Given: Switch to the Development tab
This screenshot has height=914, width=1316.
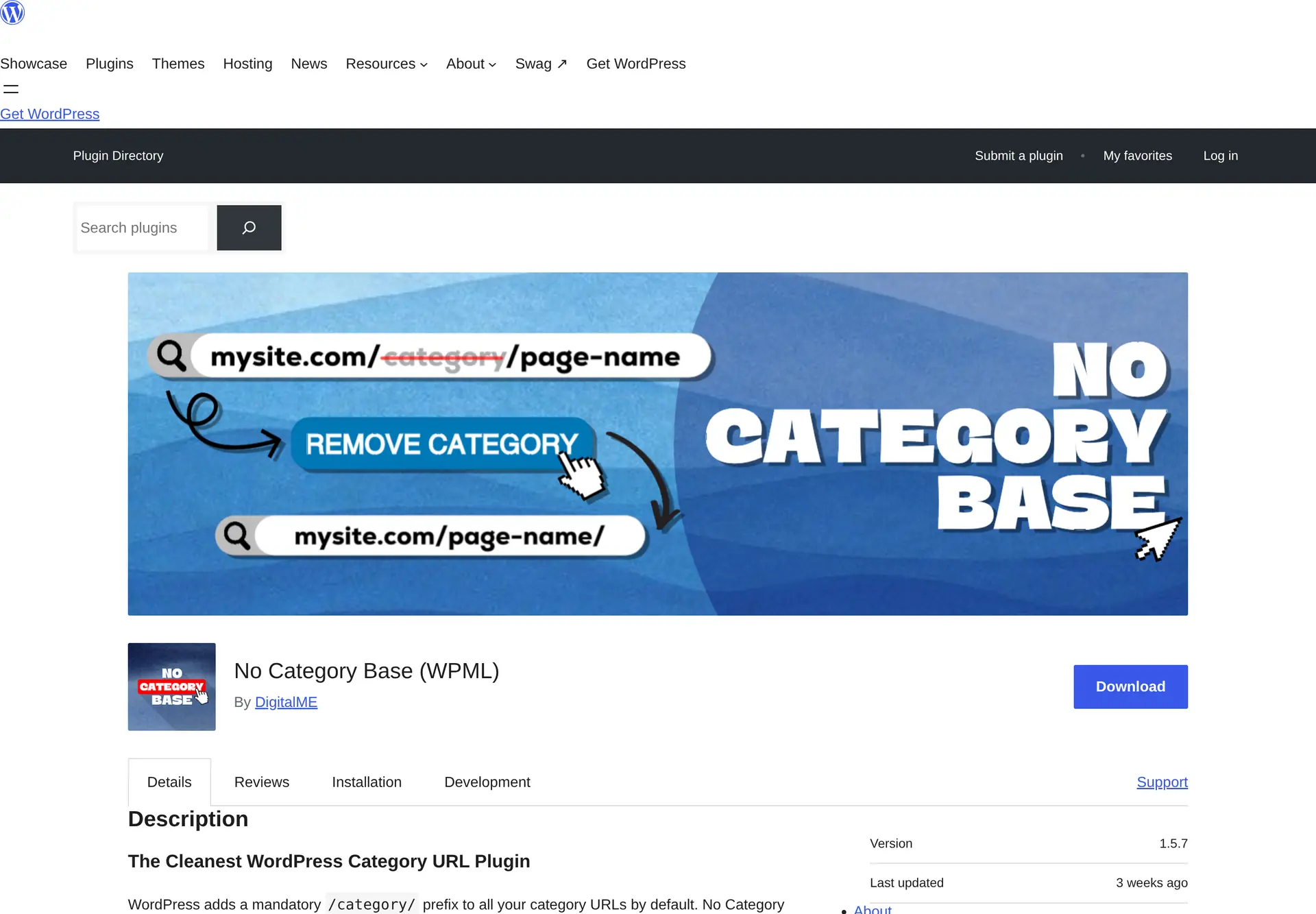Looking at the screenshot, I should click(487, 782).
